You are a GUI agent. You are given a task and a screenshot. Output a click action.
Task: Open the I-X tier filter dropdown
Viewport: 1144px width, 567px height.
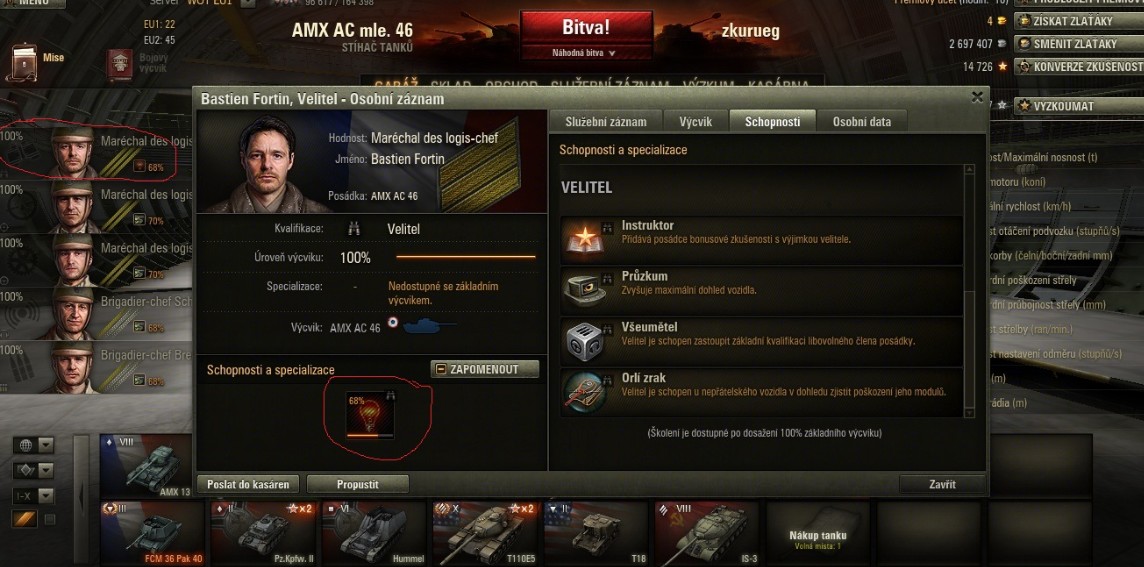coord(34,496)
